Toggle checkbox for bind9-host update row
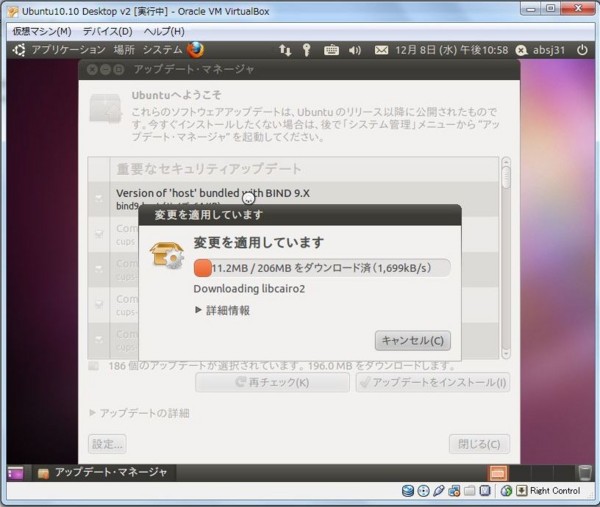Image resolution: width=600 pixels, height=507 pixels. point(99,199)
